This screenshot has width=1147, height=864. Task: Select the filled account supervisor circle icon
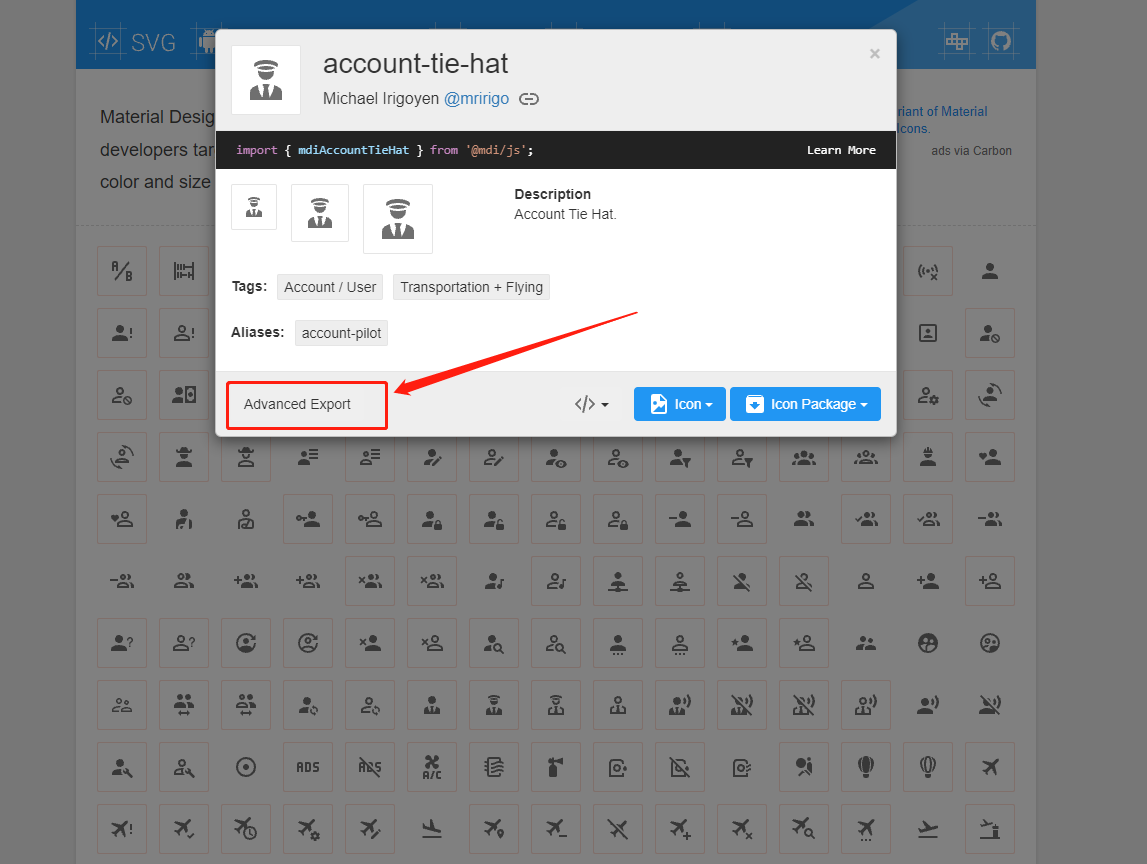(x=928, y=644)
